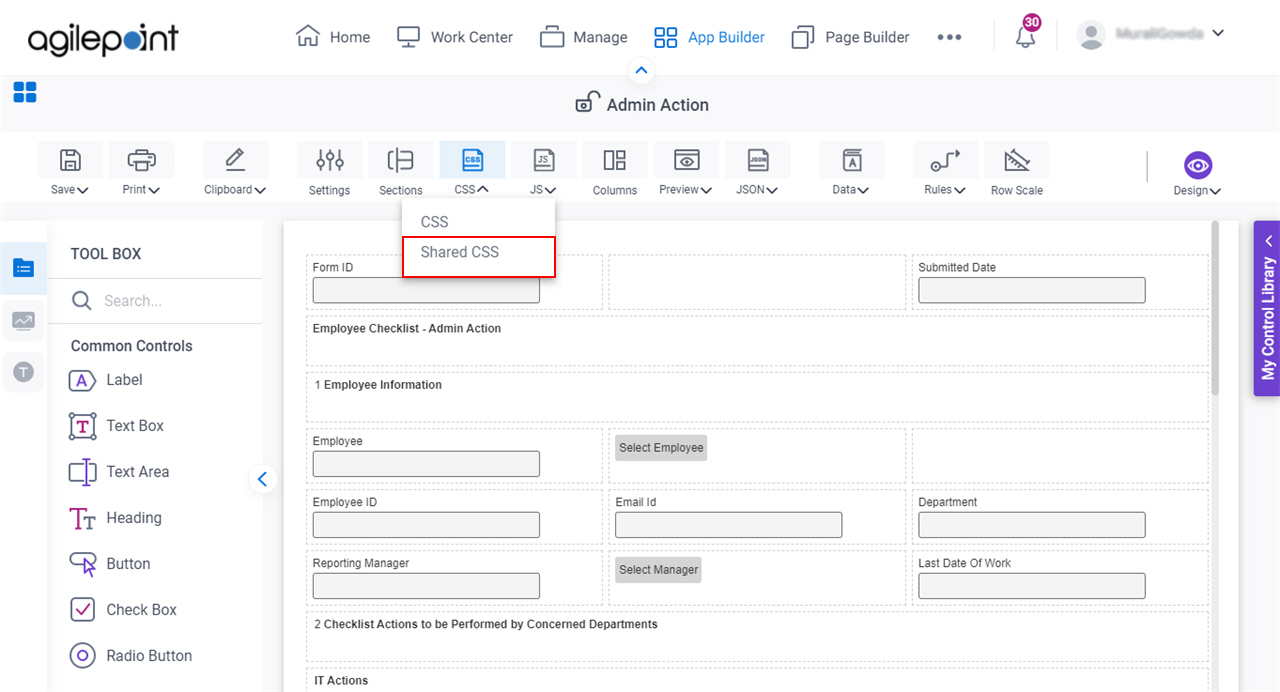Switch to App Builder tab
Screen dimensions: 1280x692
pyautogui.click(x=709, y=37)
